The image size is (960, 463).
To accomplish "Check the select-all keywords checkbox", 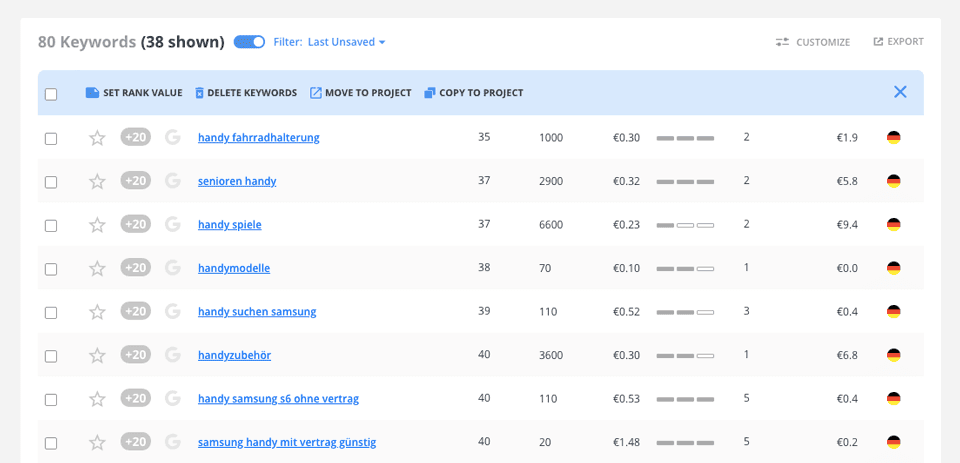I will tap(51, 94).
